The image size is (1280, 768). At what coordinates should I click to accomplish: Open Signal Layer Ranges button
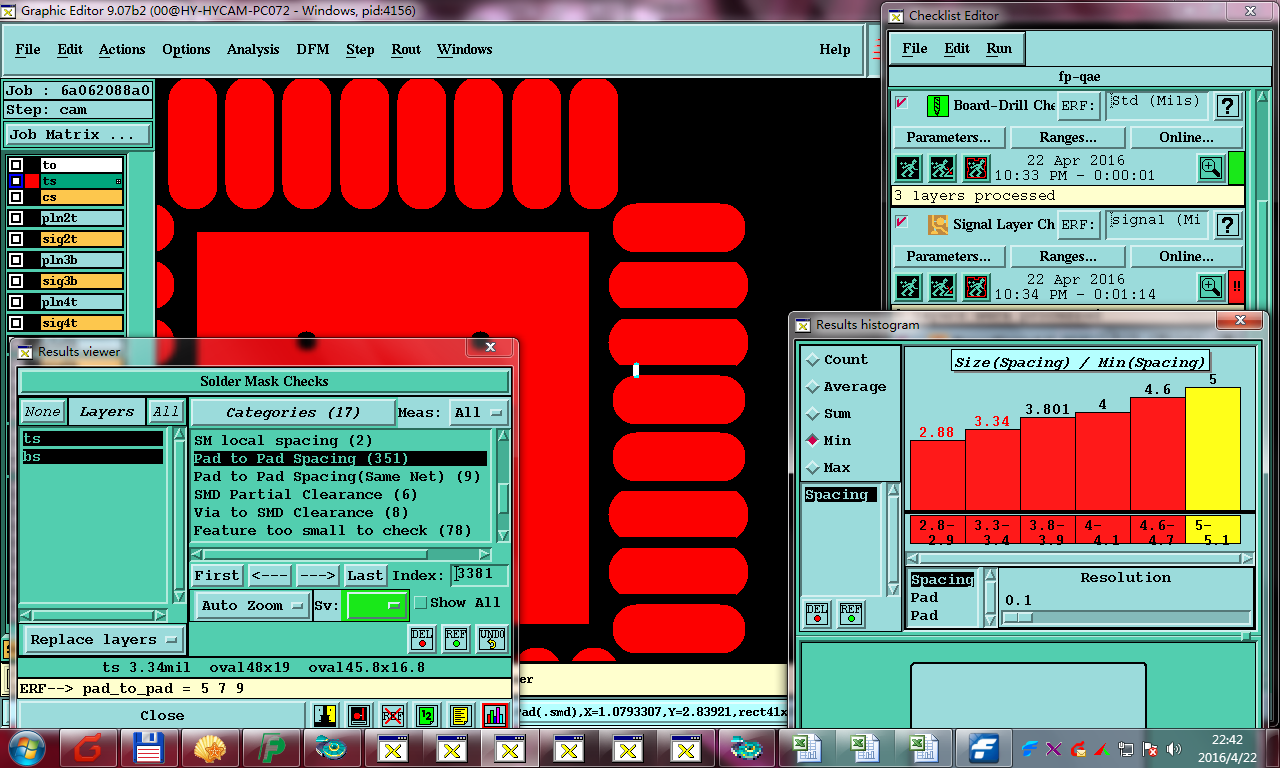(x=1068, y=256)
